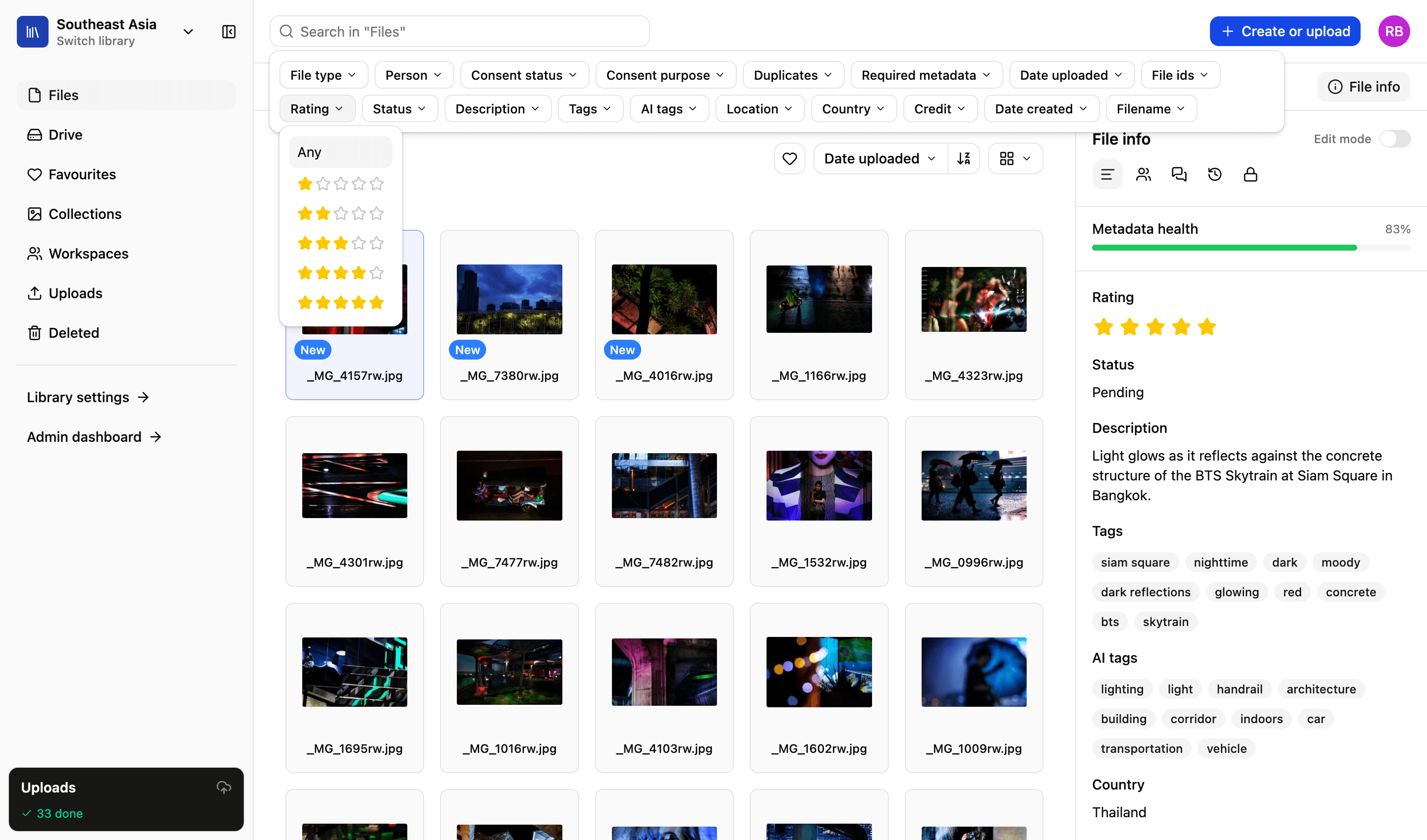
Task: Open the Duplicates filter dropdown
Action: point(793,75)
